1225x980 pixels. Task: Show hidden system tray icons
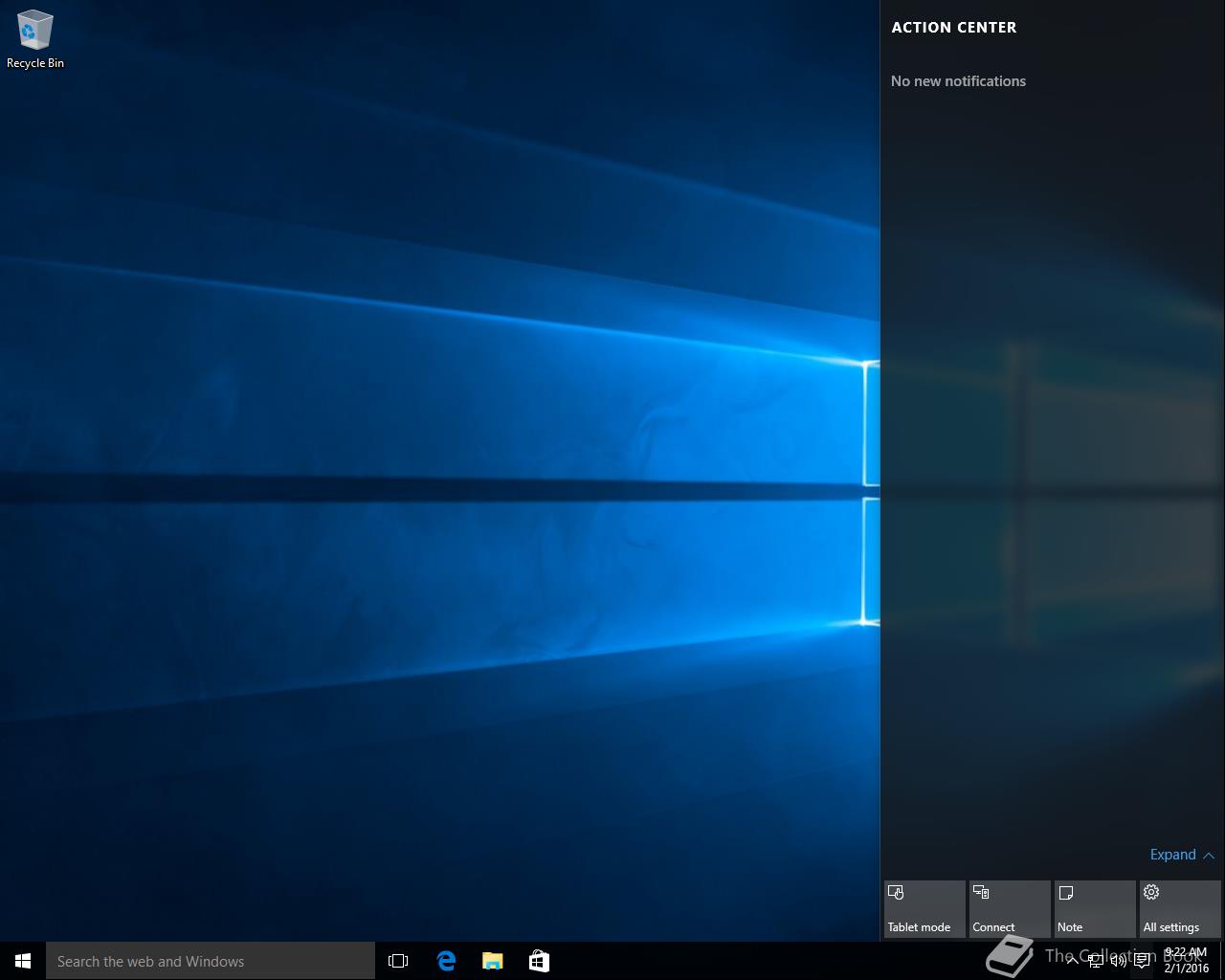point(1072,961)
